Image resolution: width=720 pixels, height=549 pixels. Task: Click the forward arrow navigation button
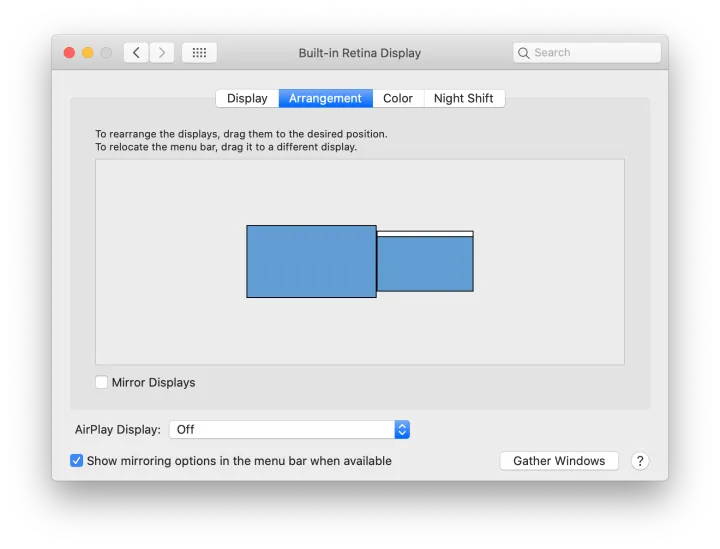point(162,52)
